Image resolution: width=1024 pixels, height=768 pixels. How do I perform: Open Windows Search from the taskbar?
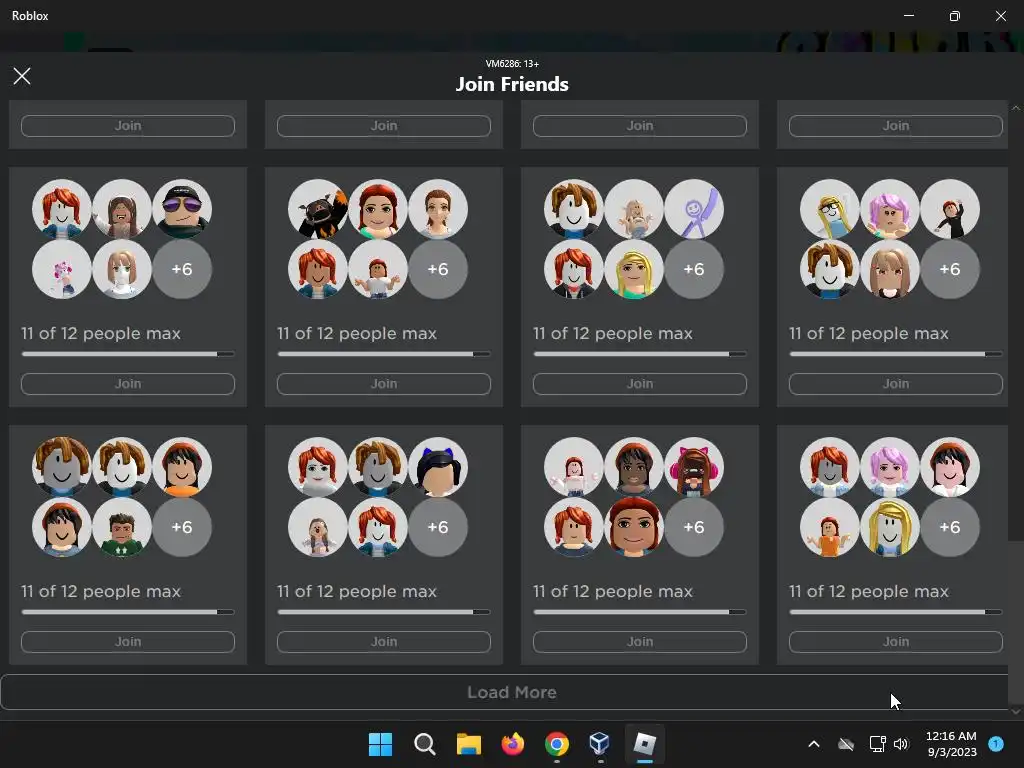pos(424,744)
